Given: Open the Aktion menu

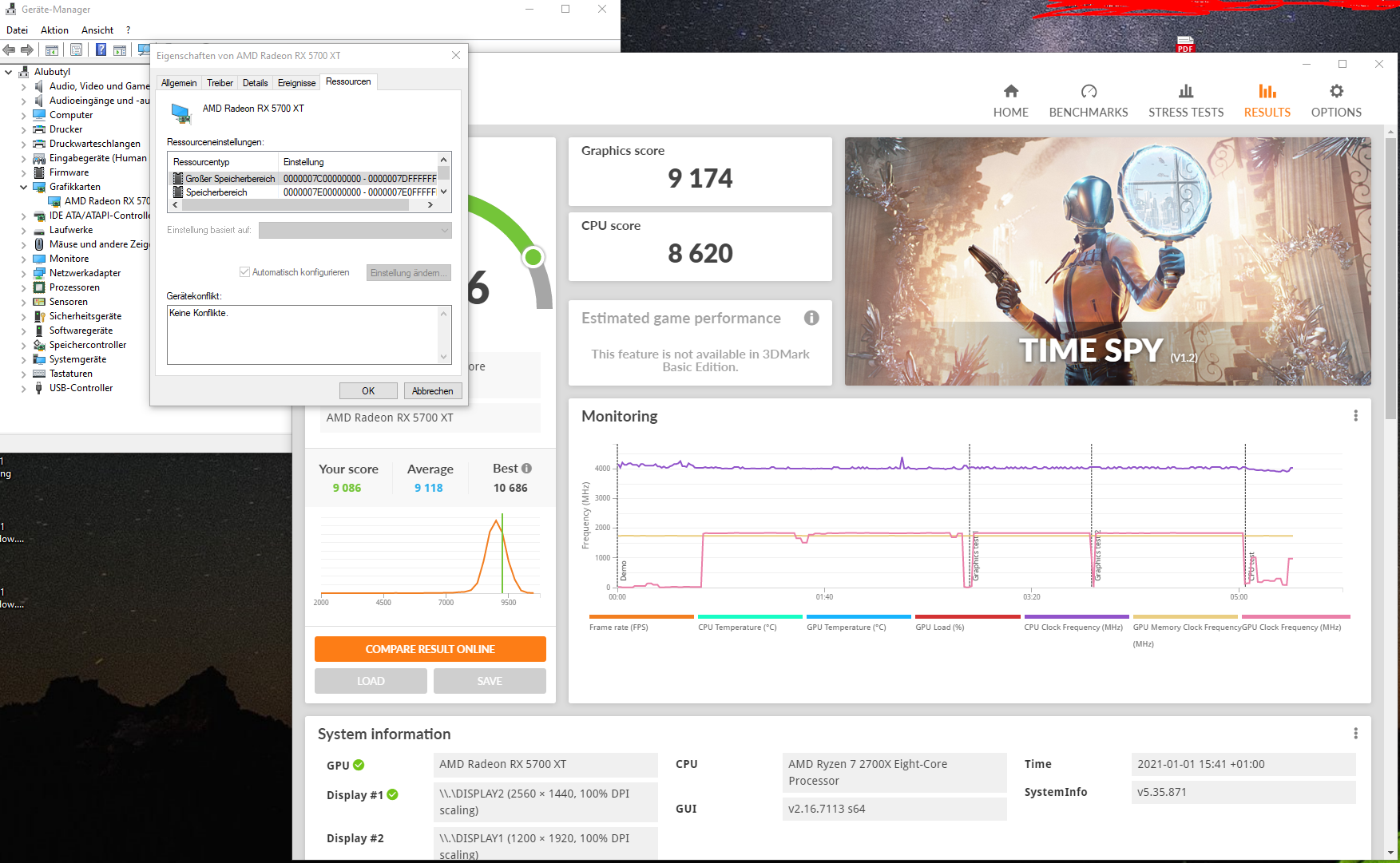Looking at the screenshot, I should click(54, 30).
